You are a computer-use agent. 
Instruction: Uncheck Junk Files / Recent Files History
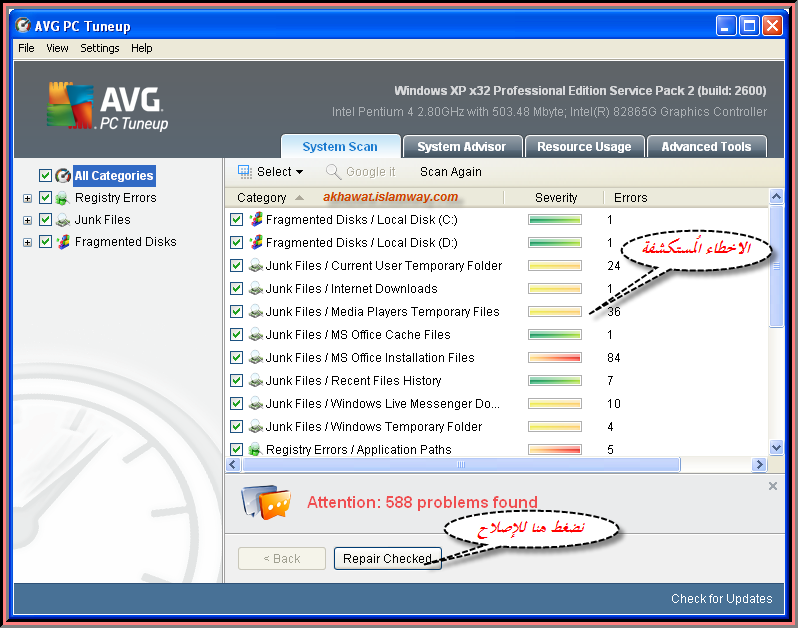pos(236,380)
